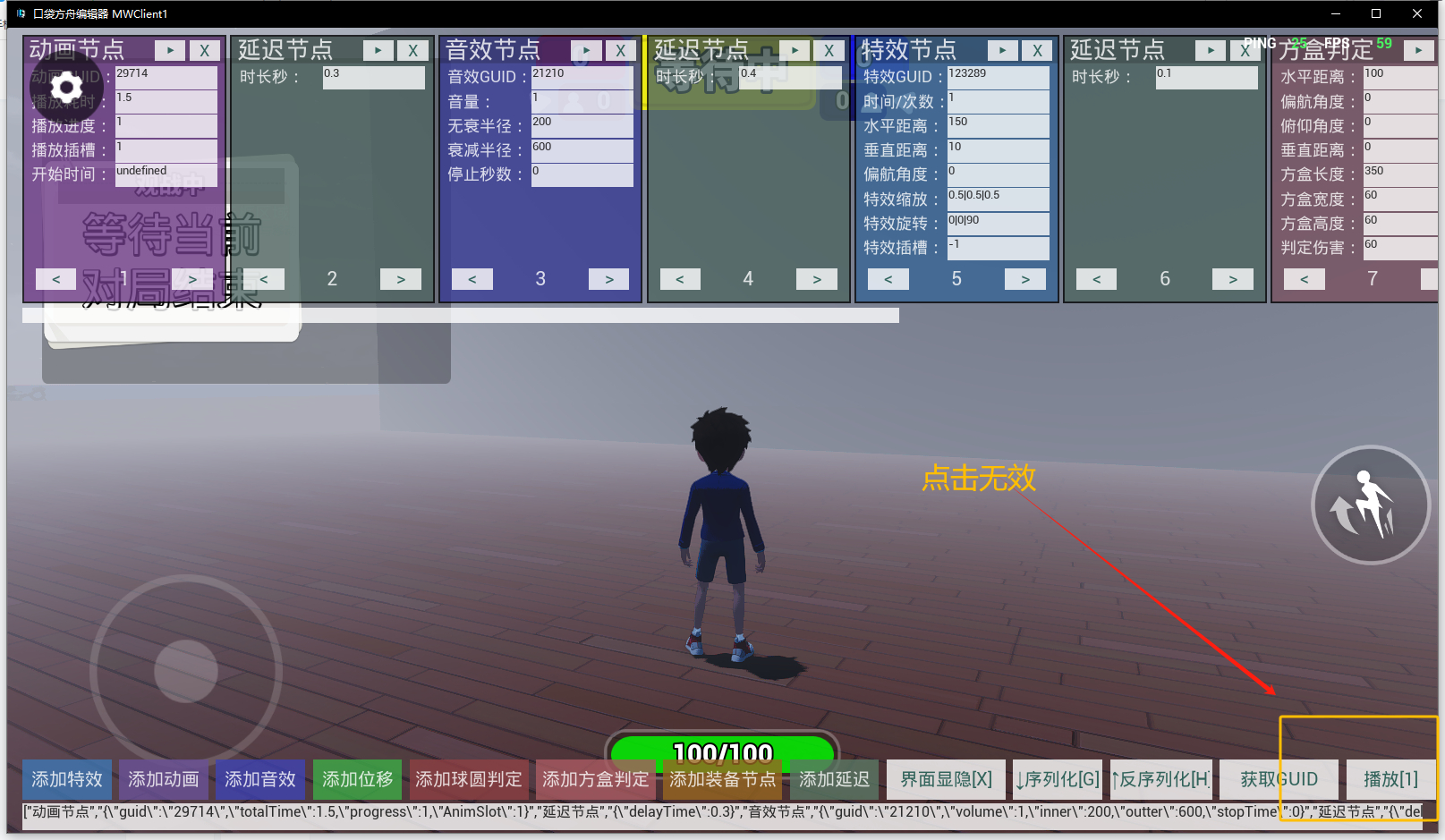
Task: Play the delay node numbered 4
Action: [x=795, y=51]
